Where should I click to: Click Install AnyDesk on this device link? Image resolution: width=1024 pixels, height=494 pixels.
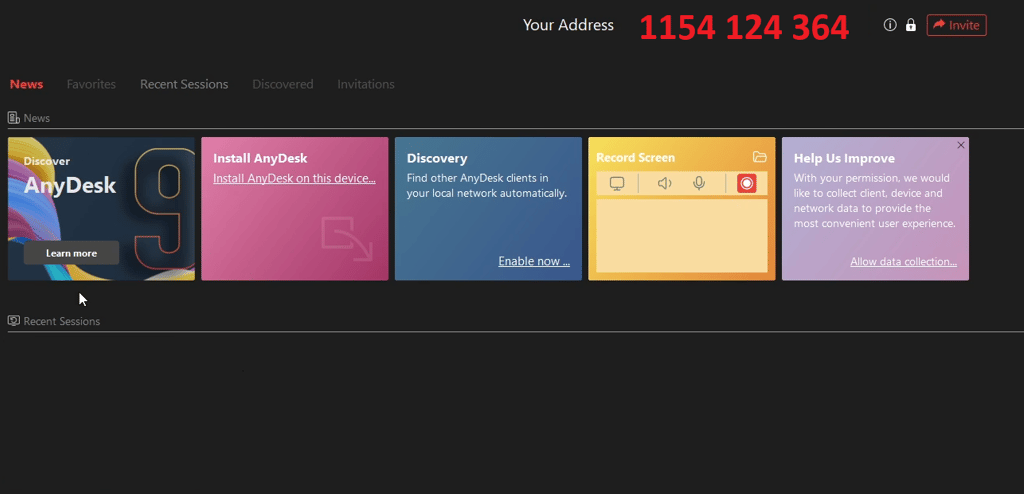click(295, 178)
